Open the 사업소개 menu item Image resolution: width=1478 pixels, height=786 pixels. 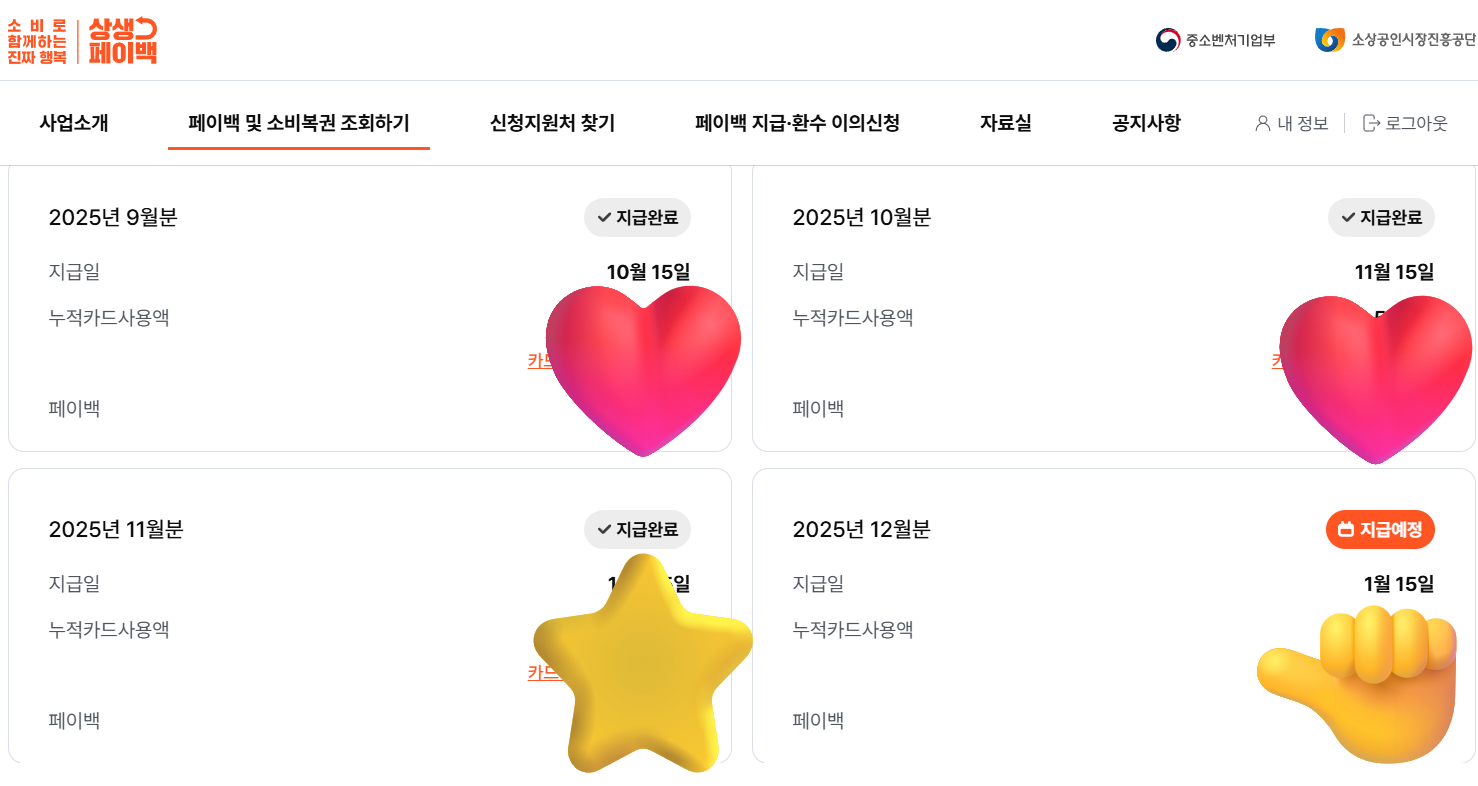73,123
